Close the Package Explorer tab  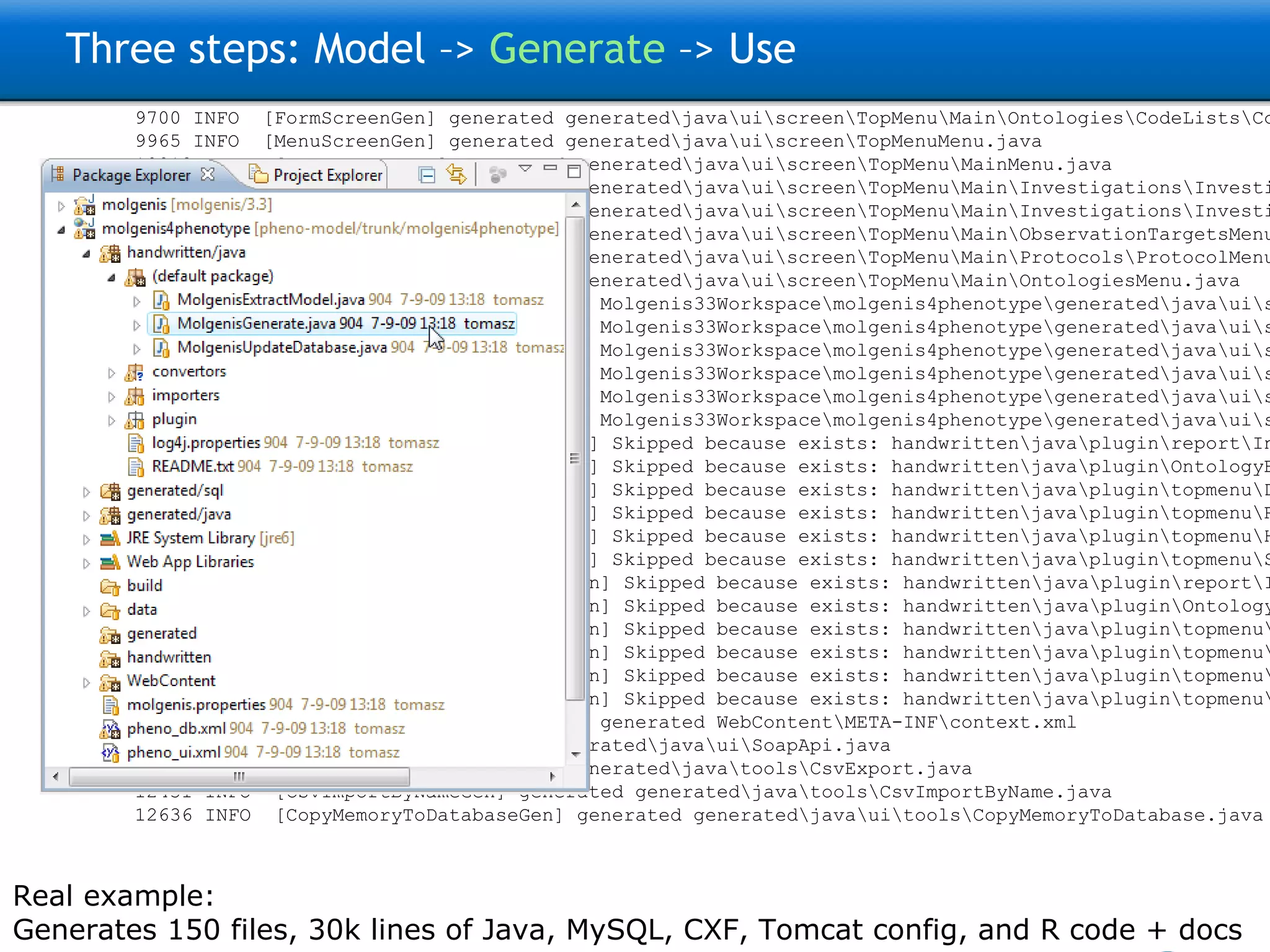(x=208, y=174)
